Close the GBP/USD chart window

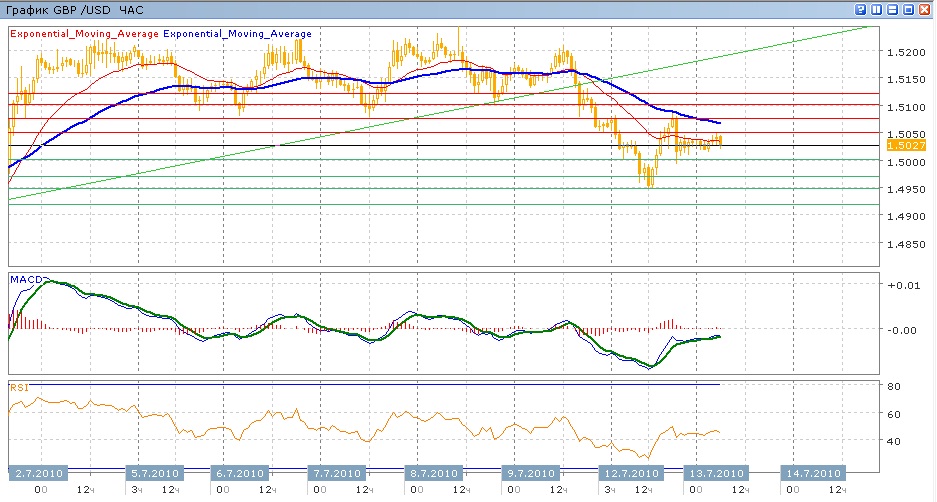pyautogui.click(x=925, y=9)
